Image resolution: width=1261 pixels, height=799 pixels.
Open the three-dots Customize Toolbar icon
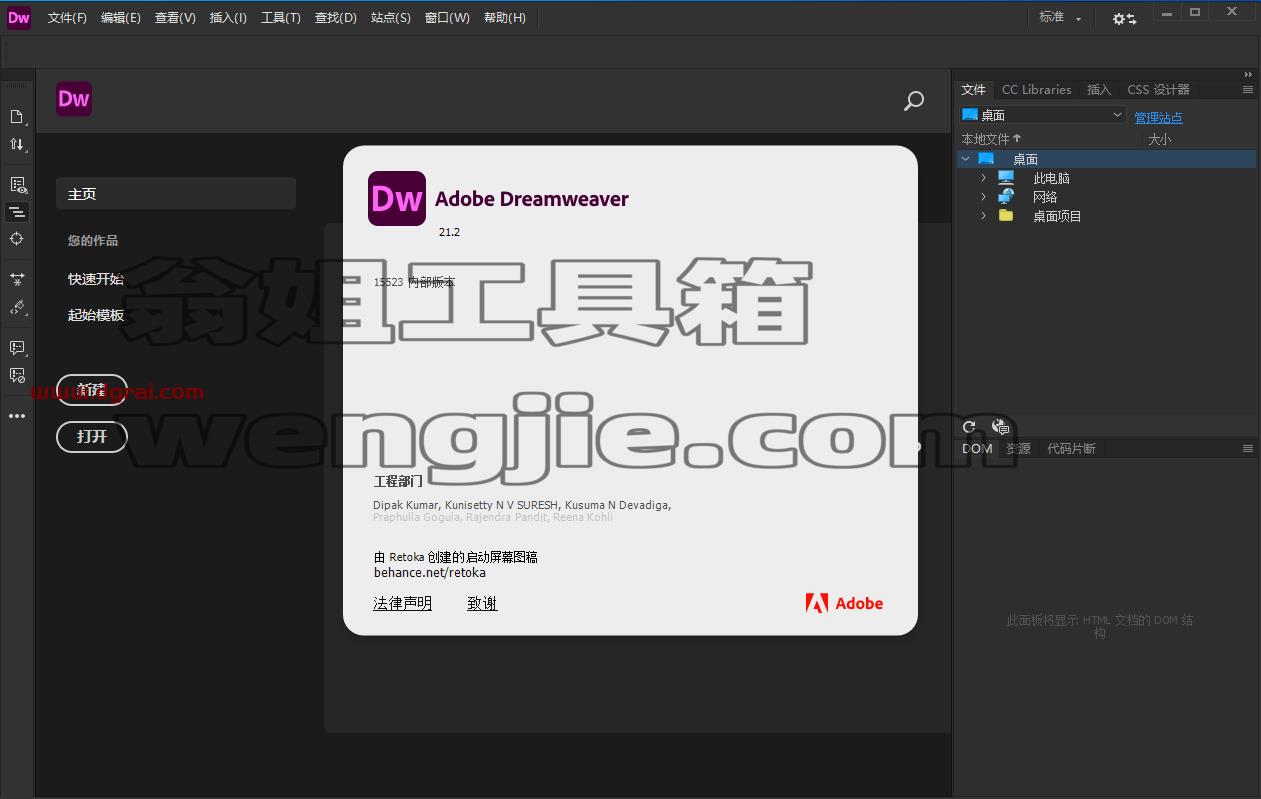17,416
